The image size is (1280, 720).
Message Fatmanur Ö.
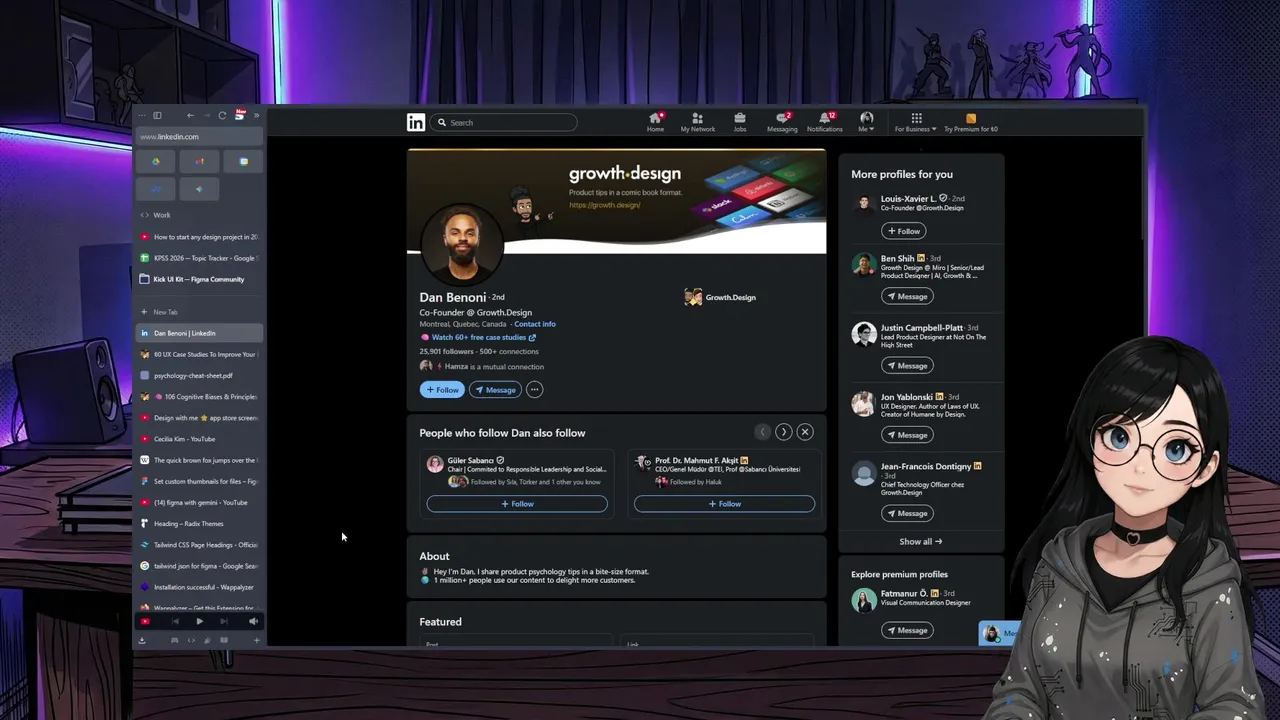[907, 630]
